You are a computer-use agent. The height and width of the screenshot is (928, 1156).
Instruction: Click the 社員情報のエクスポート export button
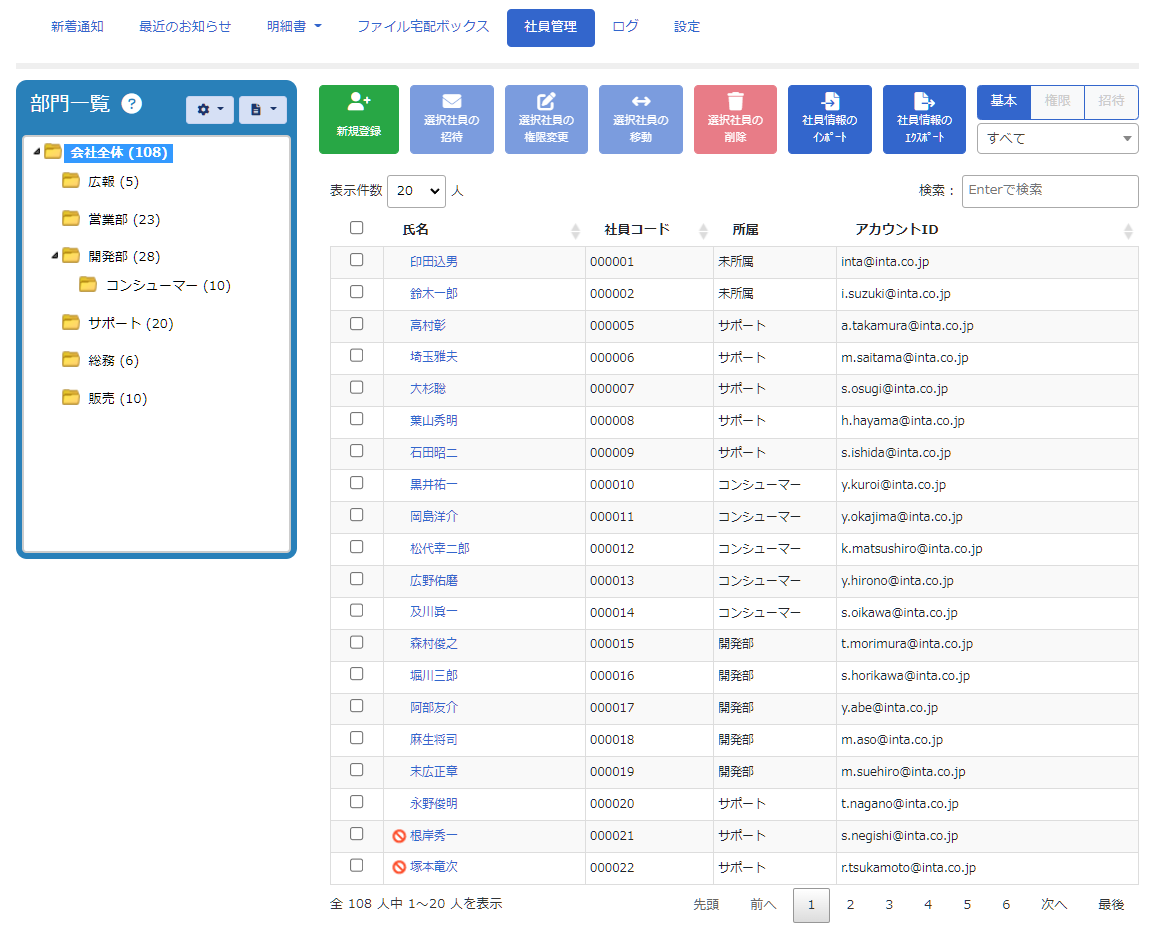tap(924, 119)
